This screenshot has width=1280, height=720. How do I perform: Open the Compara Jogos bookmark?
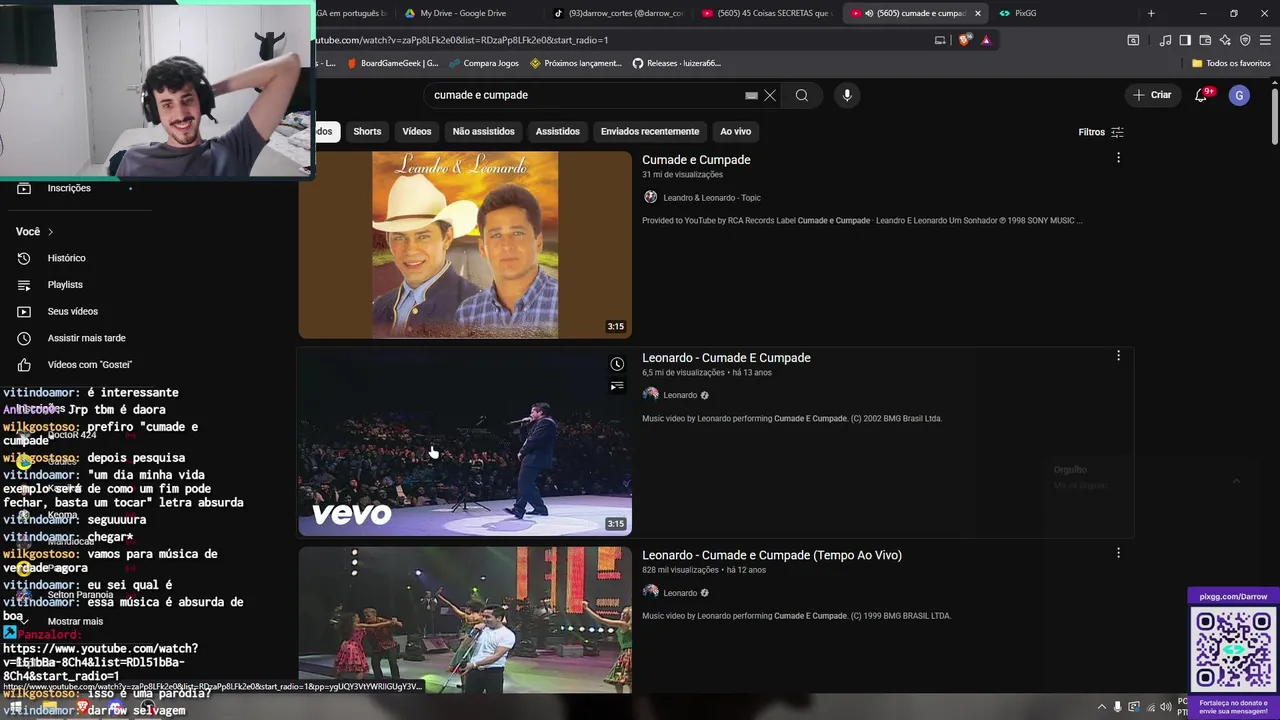point(484,63)
